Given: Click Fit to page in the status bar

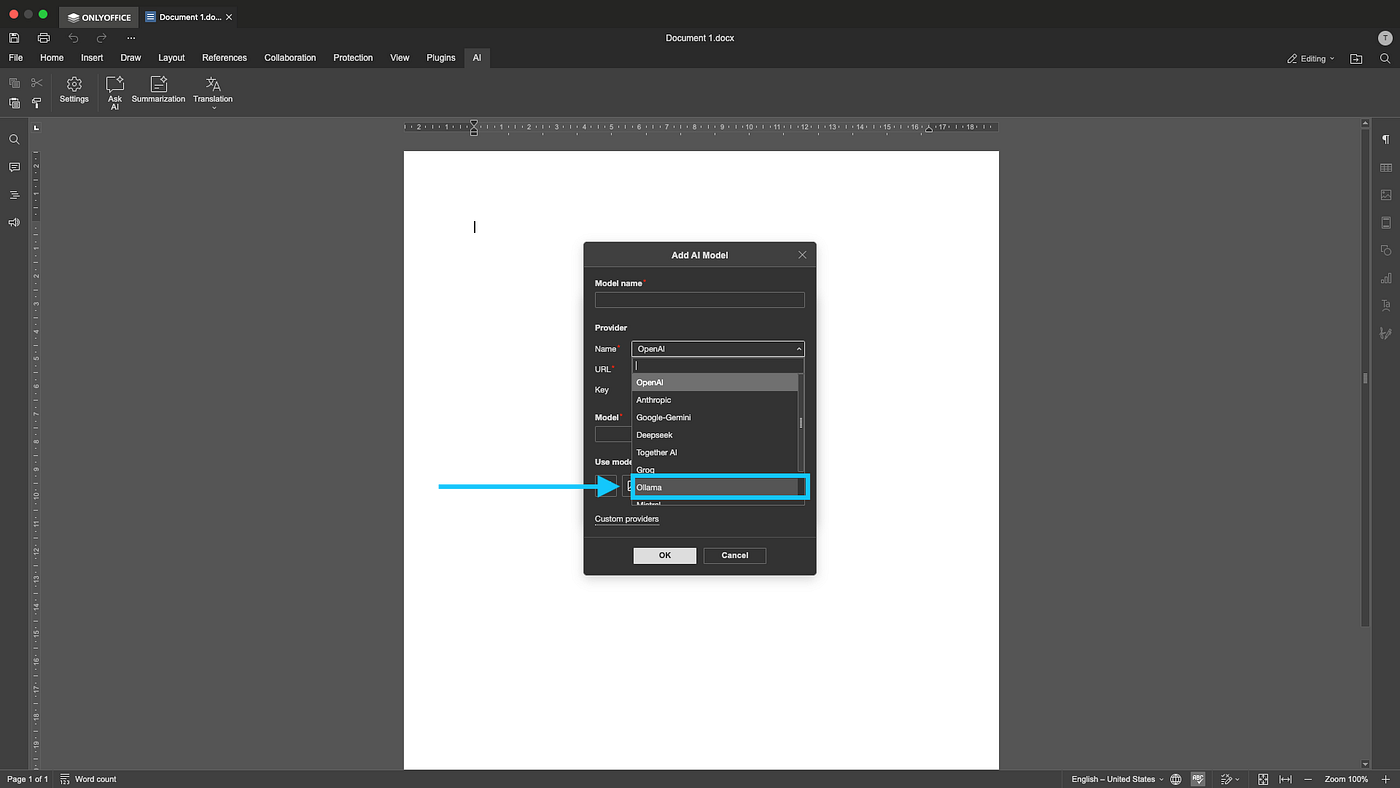Looking at the screenshot, I should (1263, 779).
